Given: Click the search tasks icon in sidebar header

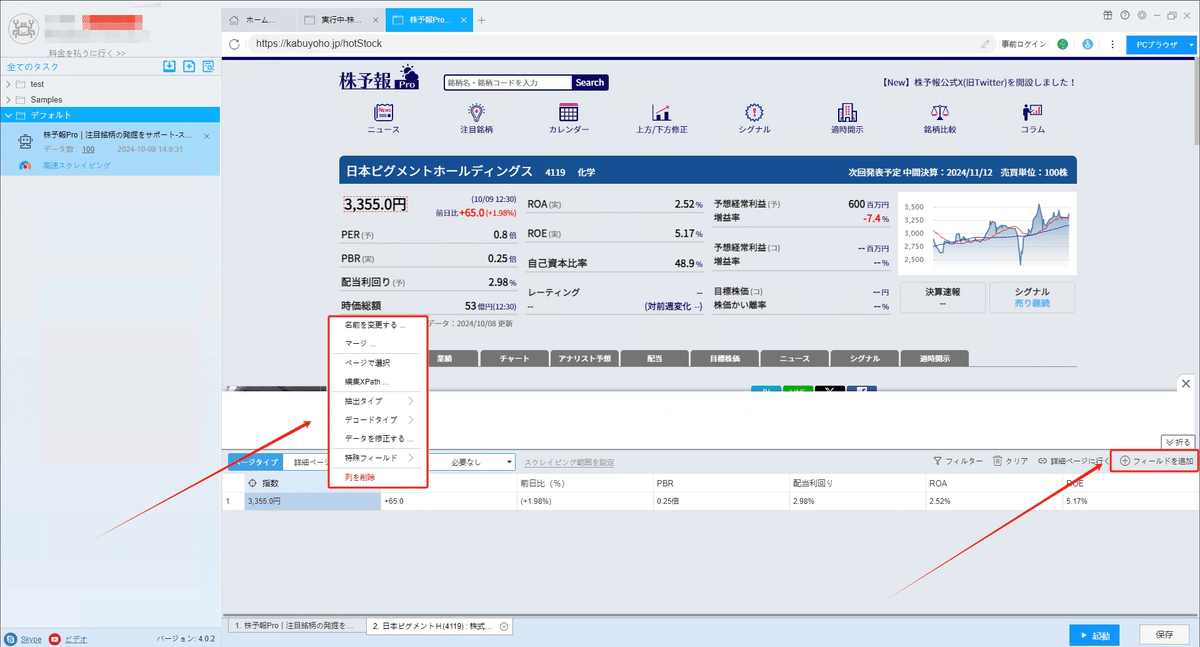Looking at the screenshot, I should (209, 66).
